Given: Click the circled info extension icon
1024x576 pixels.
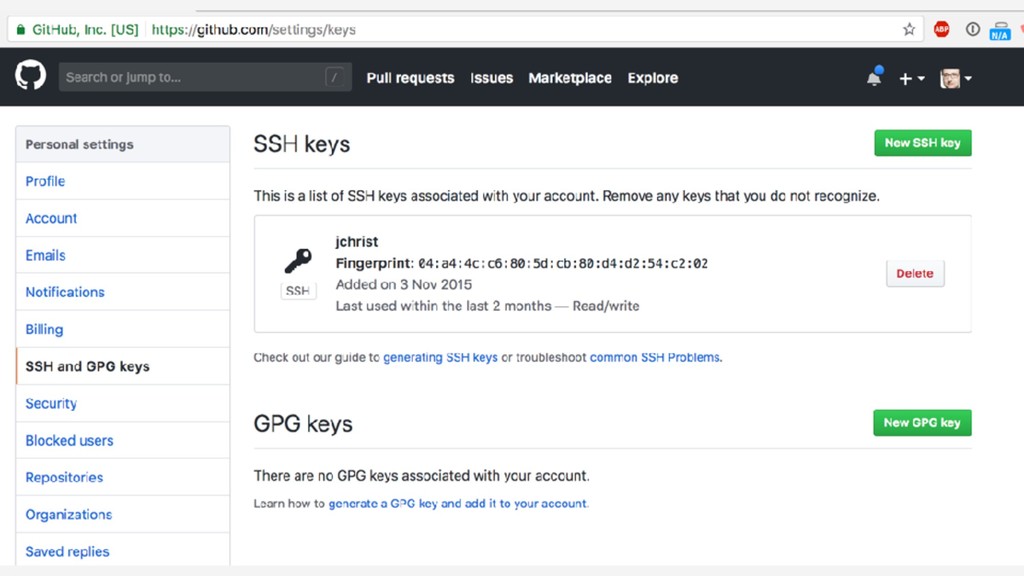Looking at the screenshot, I should coord(972,29).
